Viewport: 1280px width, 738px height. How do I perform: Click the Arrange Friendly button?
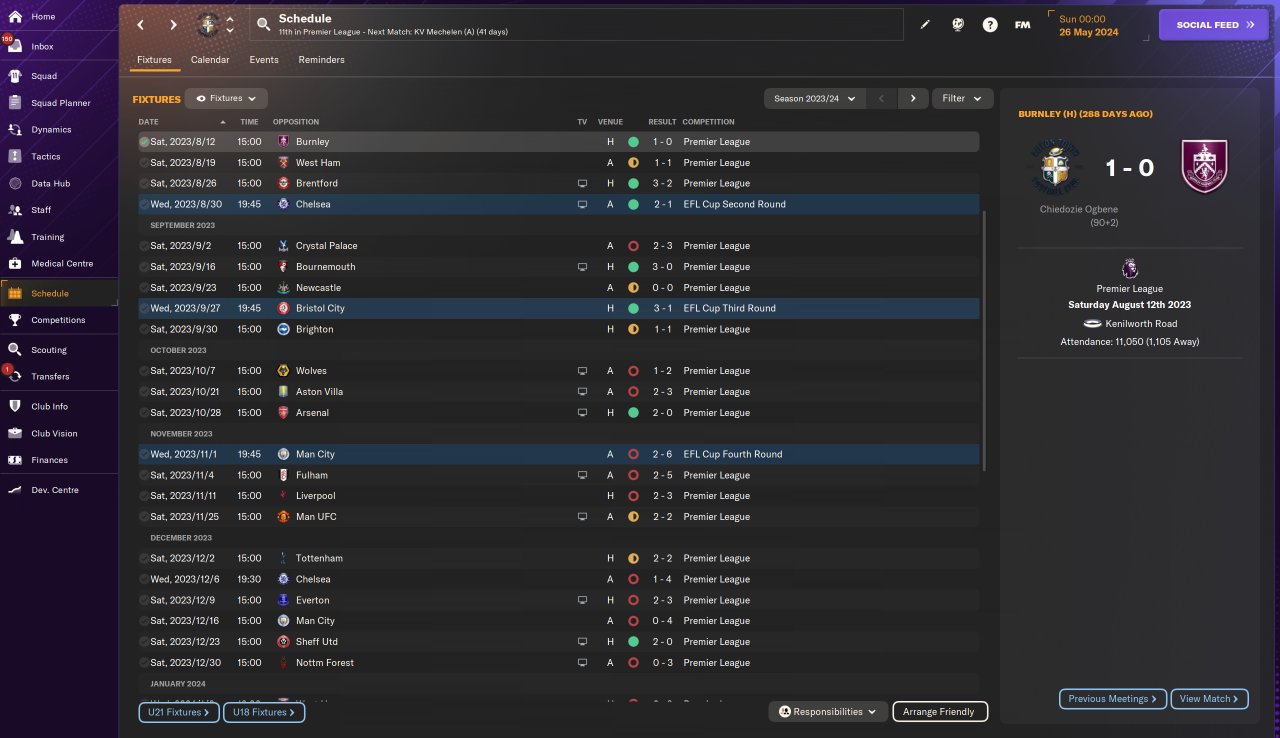click(x=940, y=712)
